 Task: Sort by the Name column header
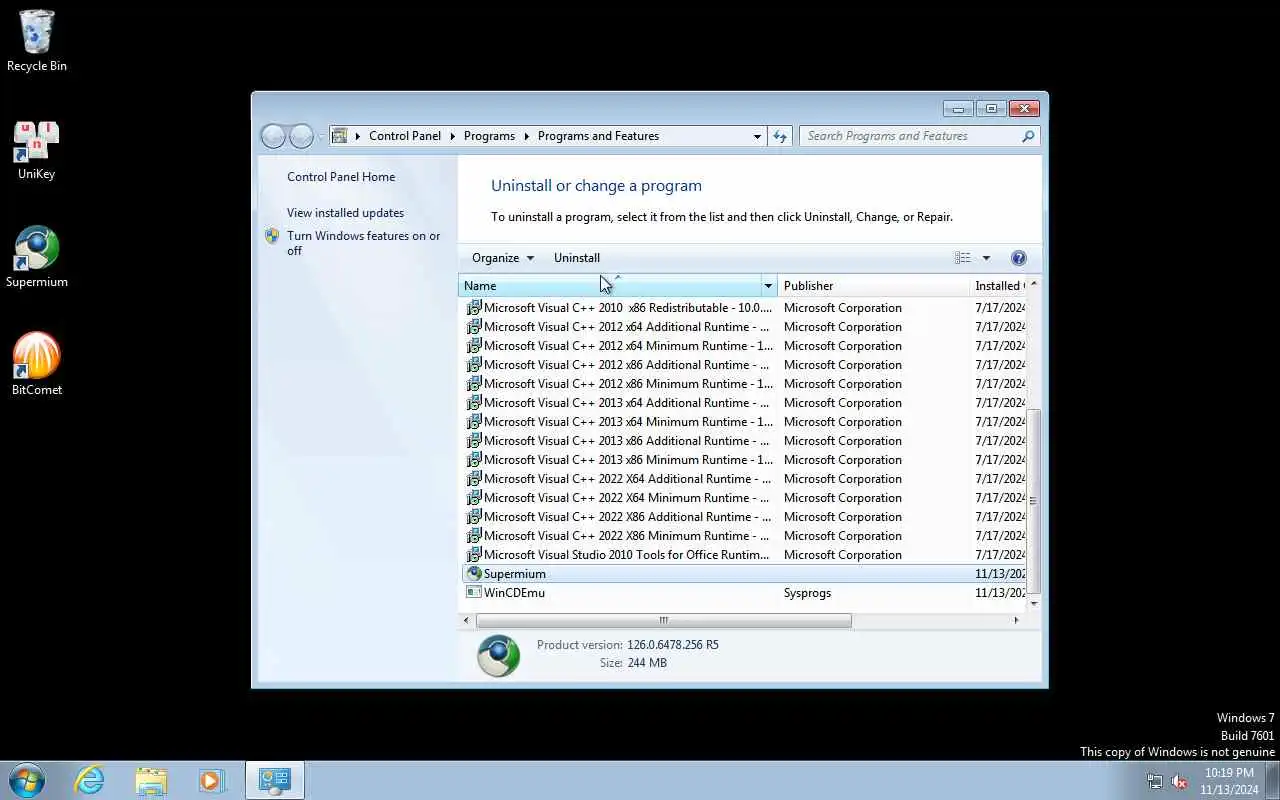coord(610,286)
